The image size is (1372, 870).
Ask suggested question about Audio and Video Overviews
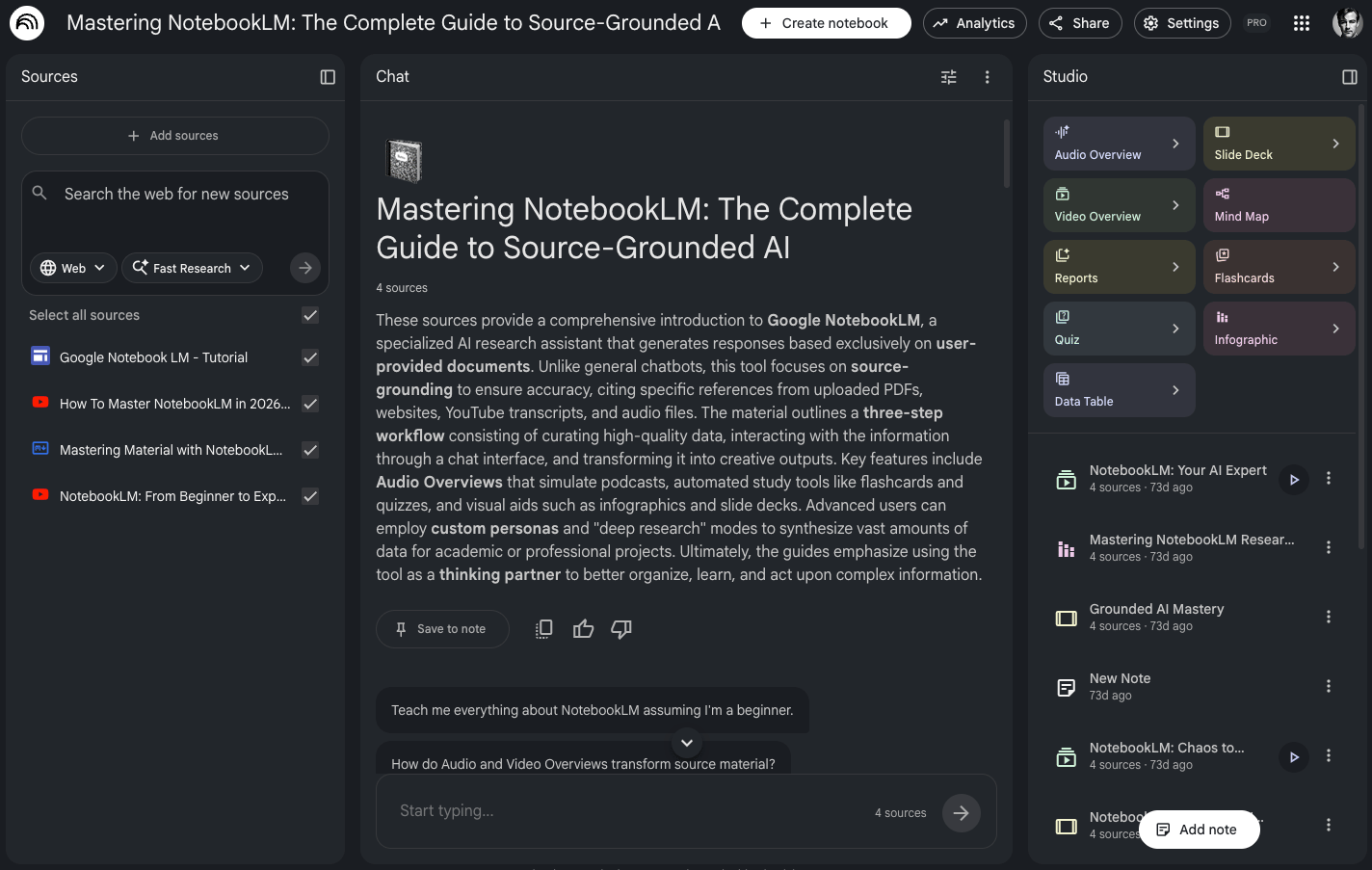583,759
